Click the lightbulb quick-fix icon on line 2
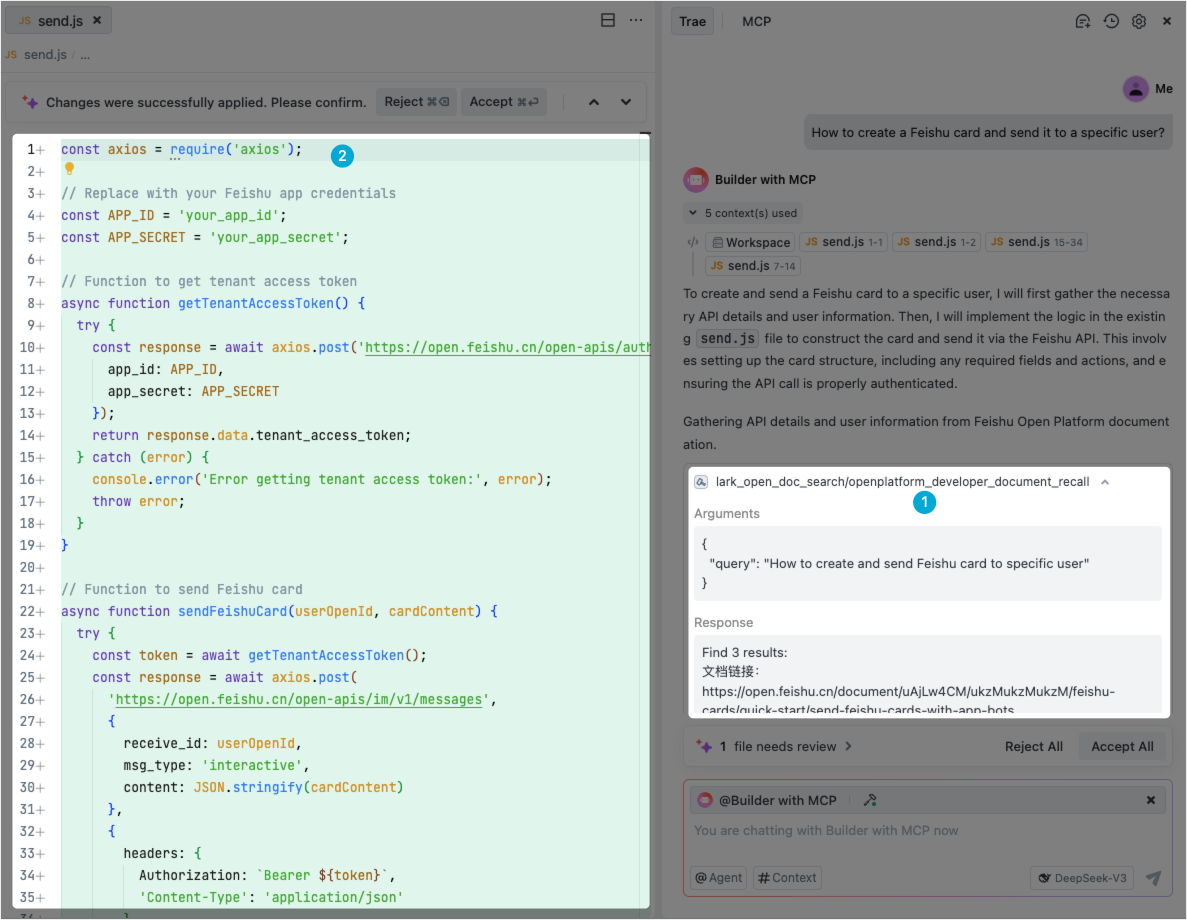This screenshot has width=1187, height=920. click(70, 170)
